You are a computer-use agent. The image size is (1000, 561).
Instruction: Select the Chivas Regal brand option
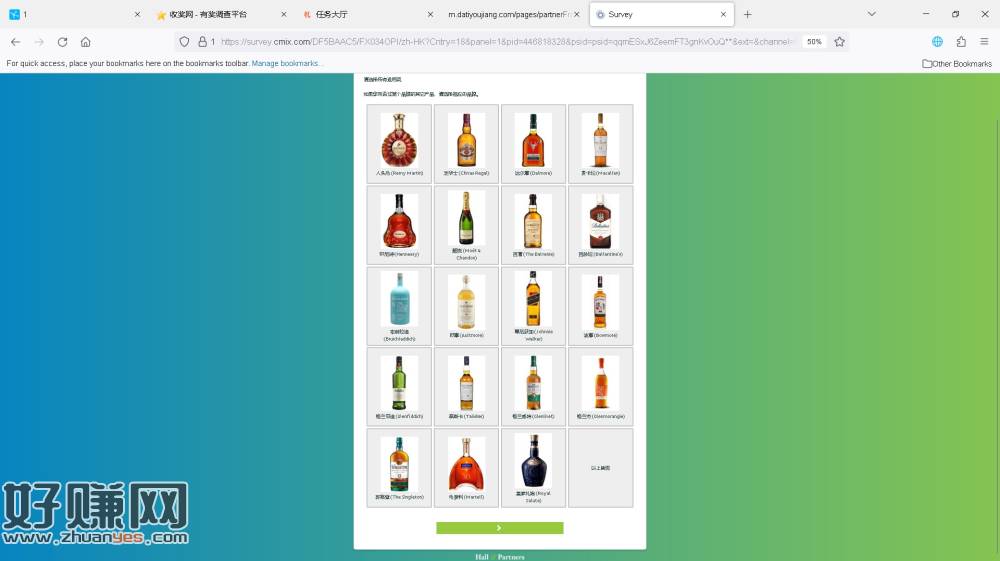coord(466,144)
